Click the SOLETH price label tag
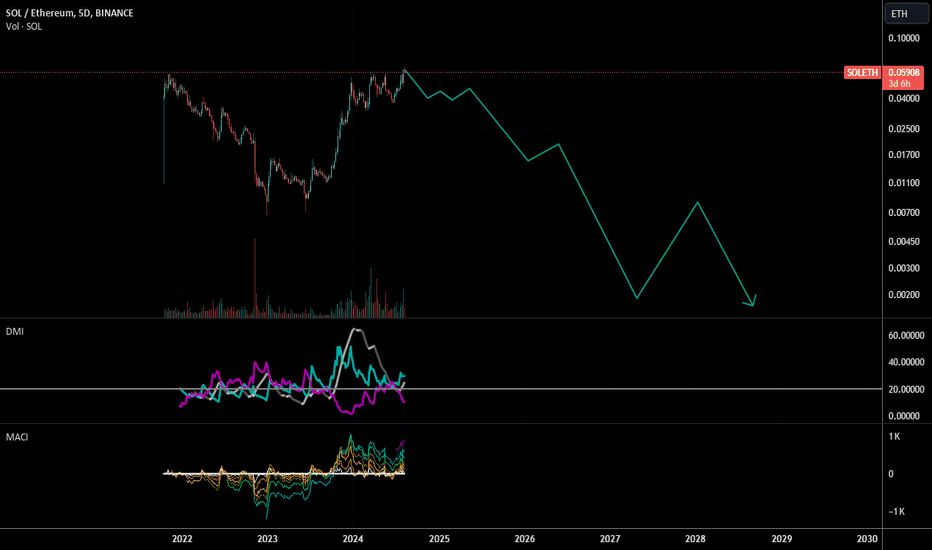 [862, 73]
